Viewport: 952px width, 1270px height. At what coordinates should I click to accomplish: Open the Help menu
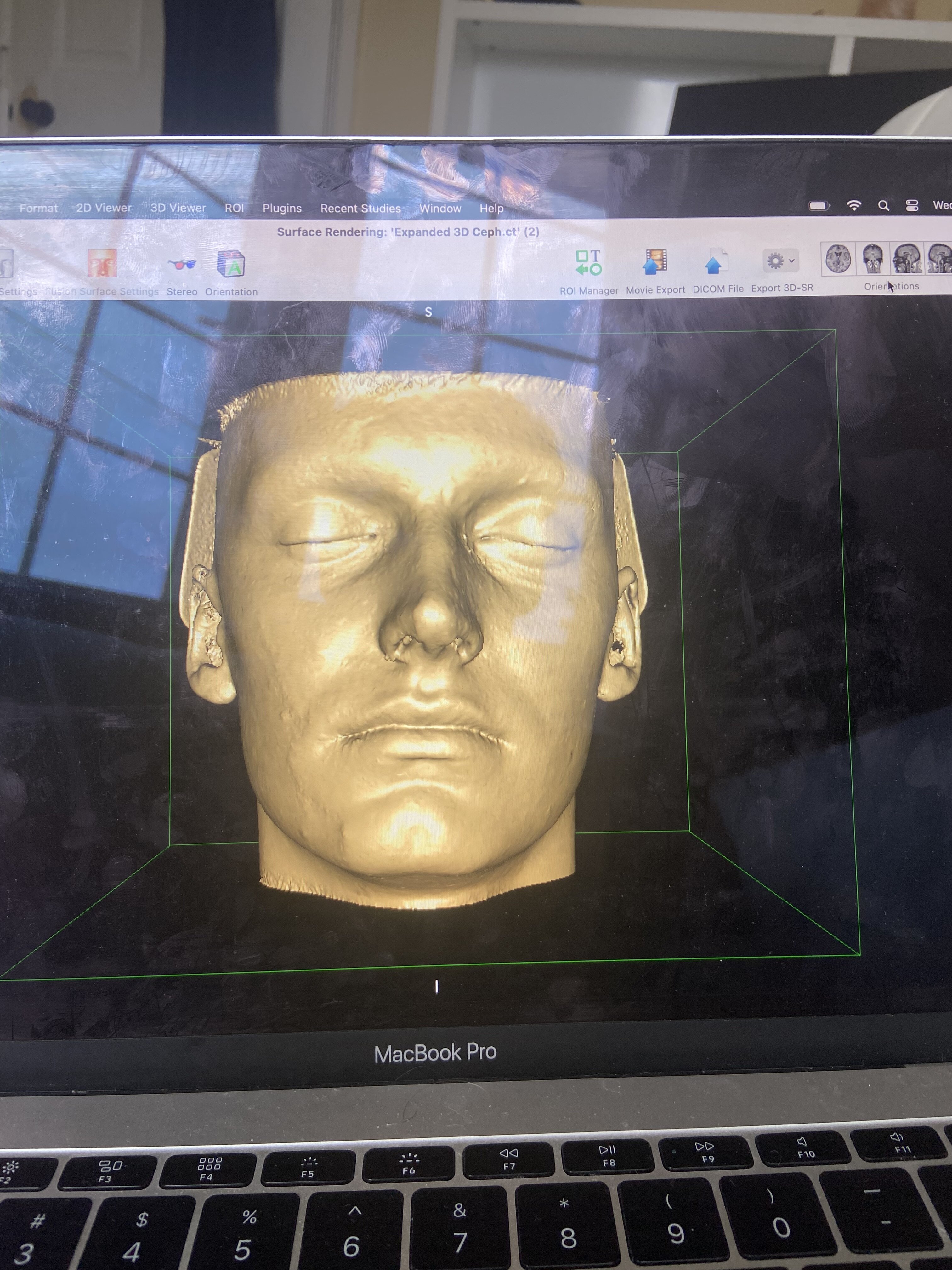click(x=491, y=209)
